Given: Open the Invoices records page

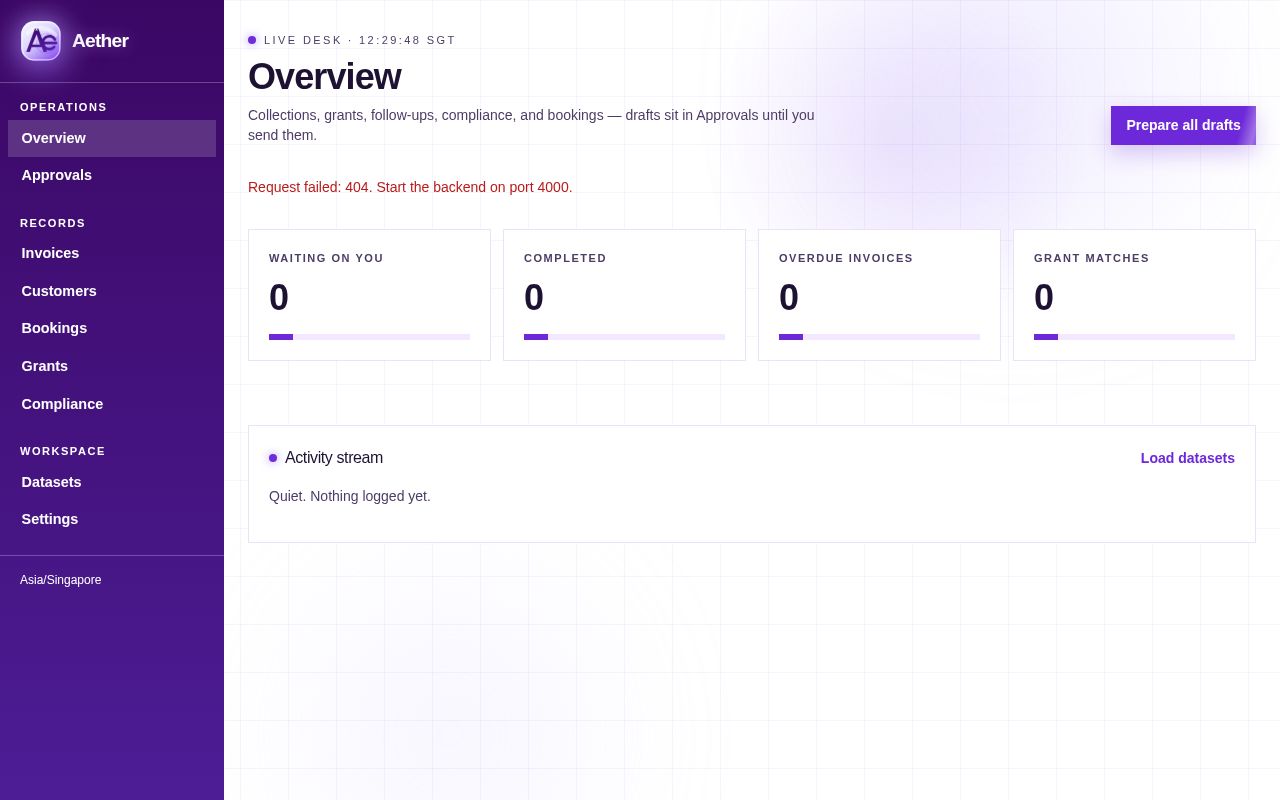Looking at the screenshot, I should pos(112,253).
